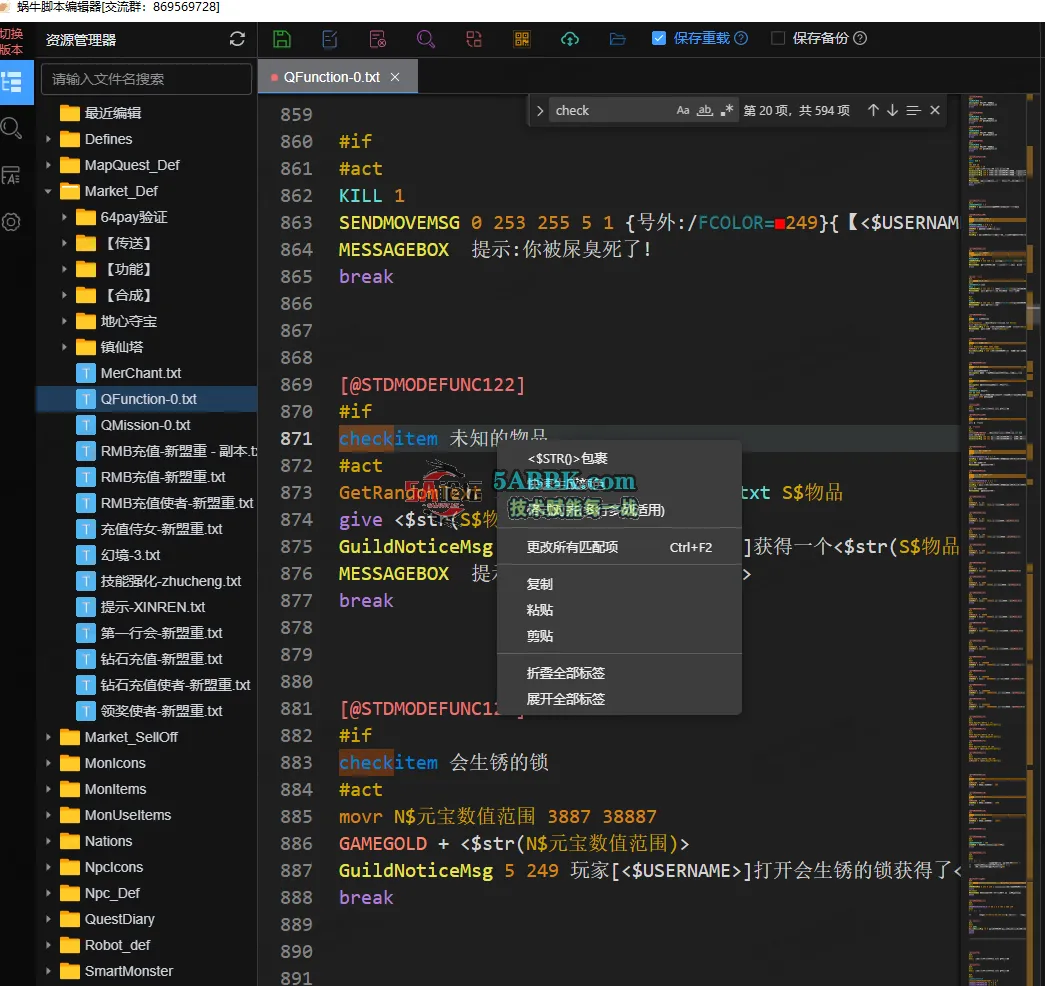Choose 粘贴 from the context menu
The width and height of the screenshot is (1045, 986).
619,610
